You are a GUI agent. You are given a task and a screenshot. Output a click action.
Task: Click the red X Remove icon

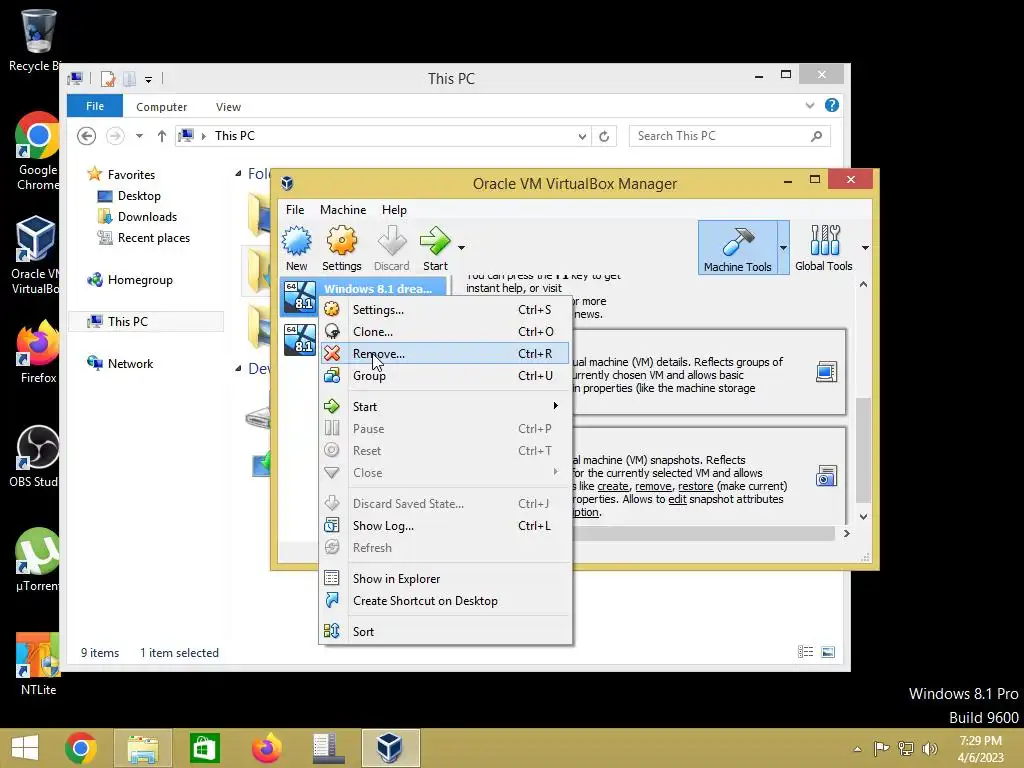(x=332, y=353)
